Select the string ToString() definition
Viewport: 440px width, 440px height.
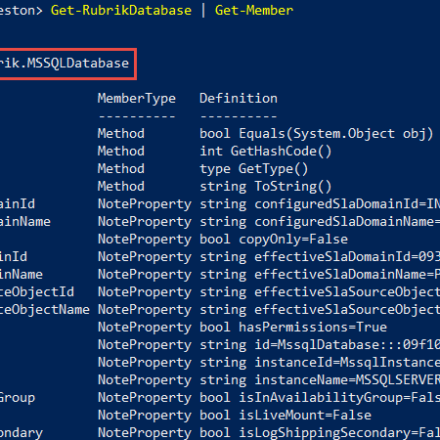266,187
